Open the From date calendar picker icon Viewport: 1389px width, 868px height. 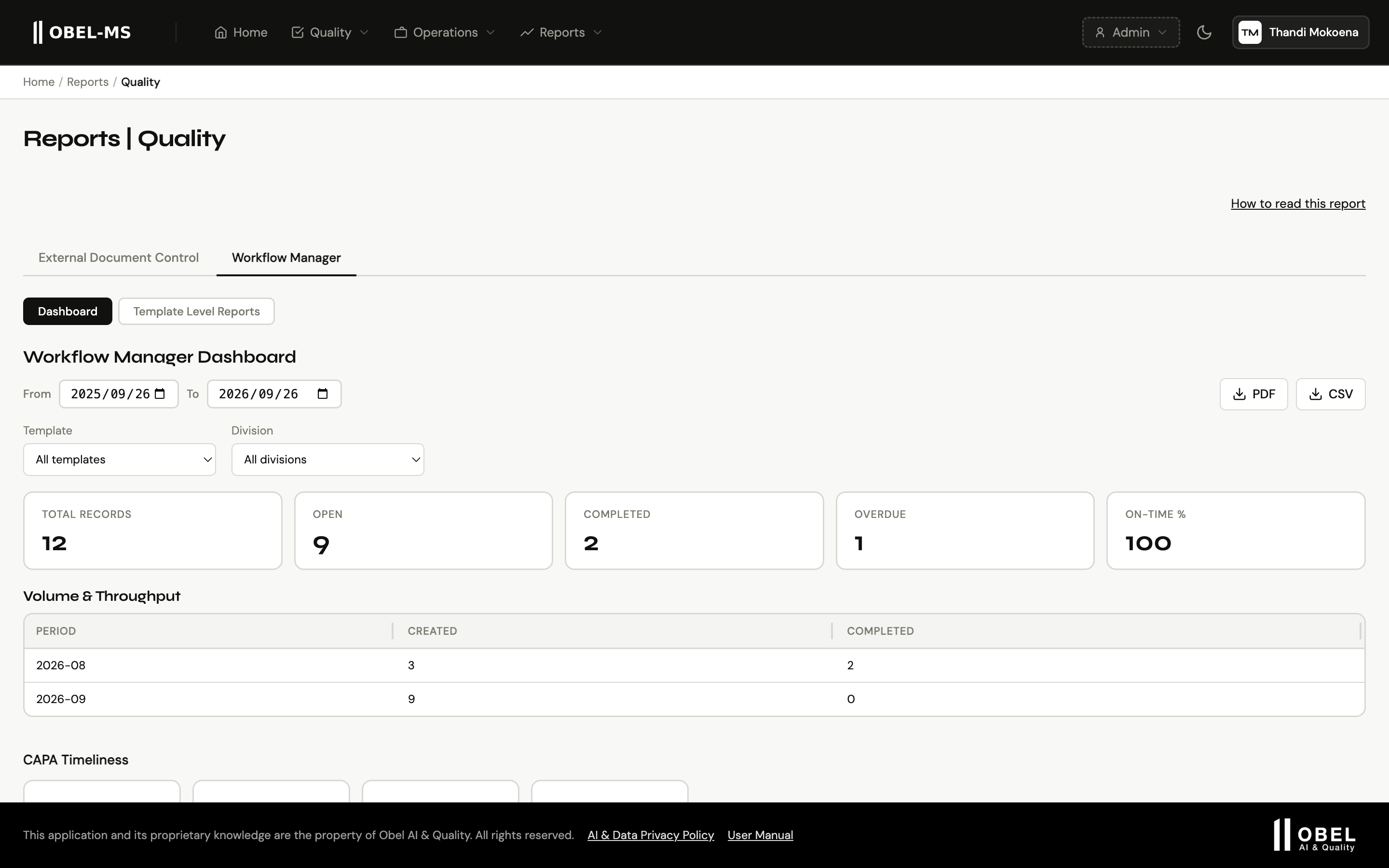(160, 394)
